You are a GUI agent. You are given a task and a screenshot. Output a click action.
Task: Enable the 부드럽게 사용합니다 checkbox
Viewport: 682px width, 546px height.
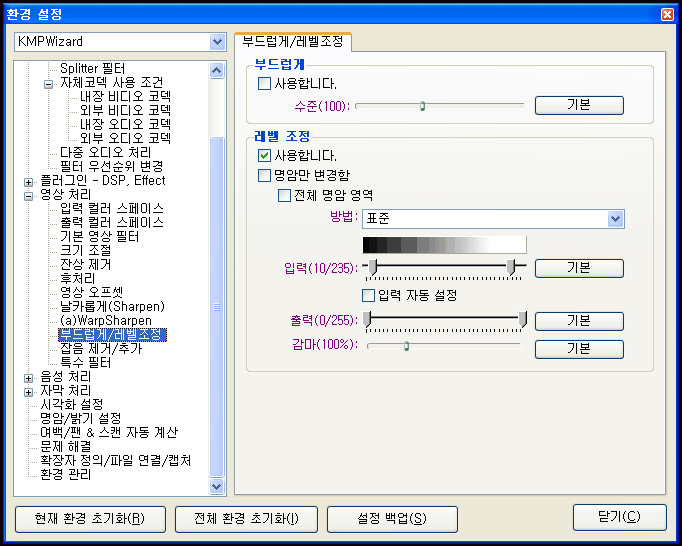coord(265,84)
